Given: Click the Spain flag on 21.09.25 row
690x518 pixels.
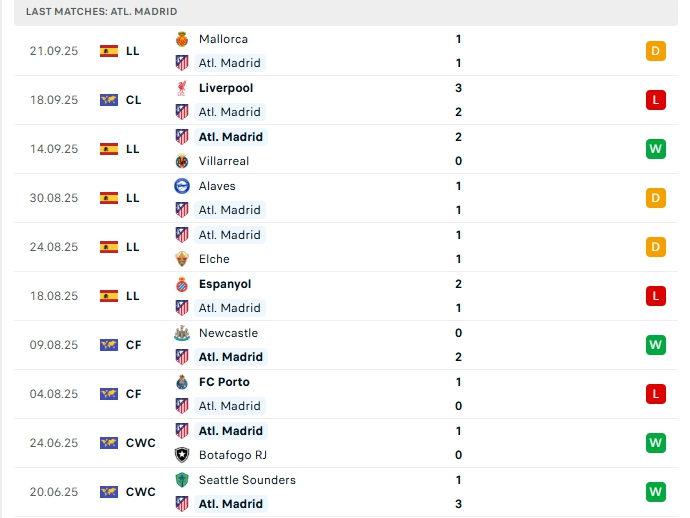Looking at the screenshot, I should (x=109, y=51).
